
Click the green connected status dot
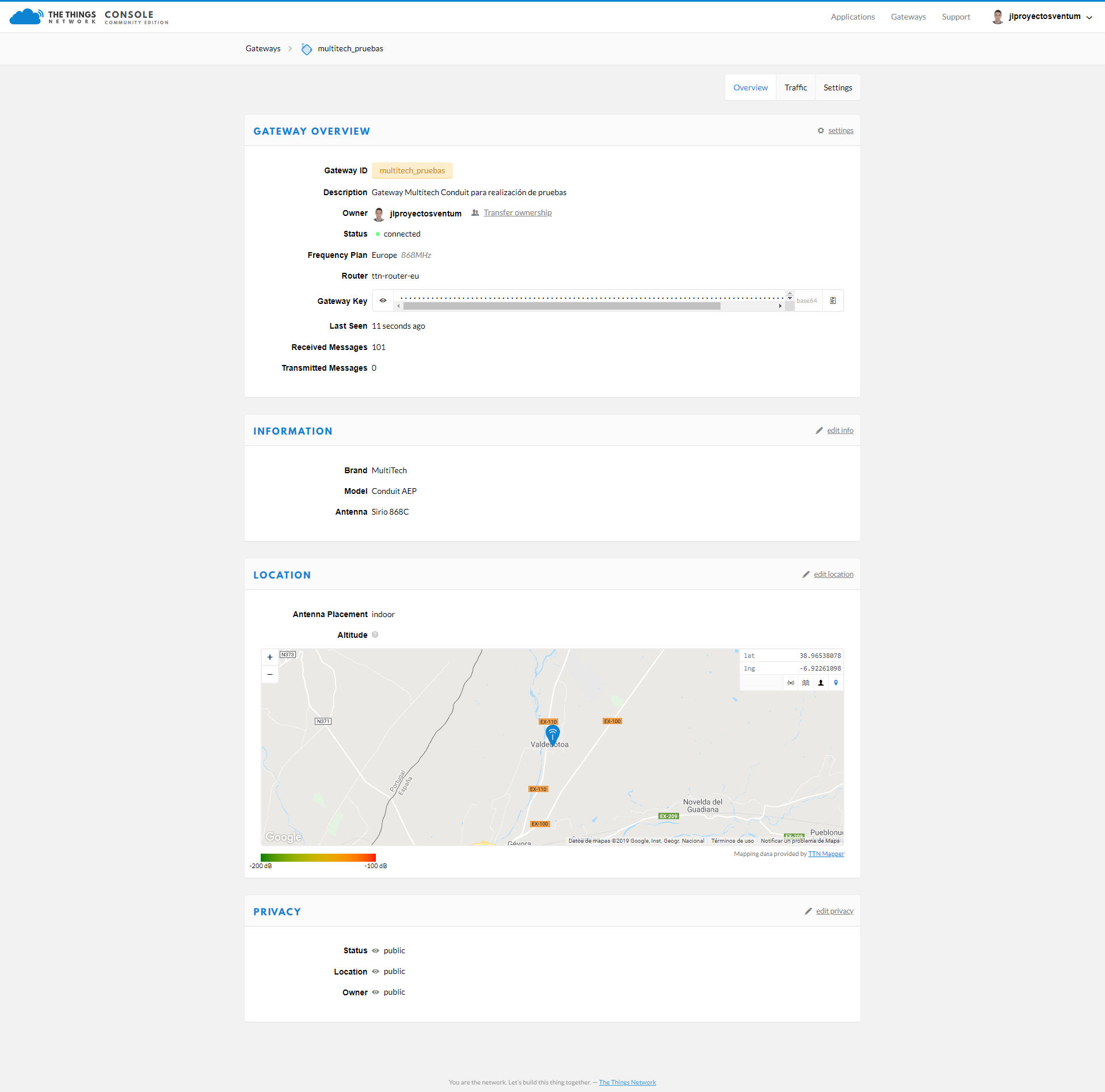tap(378, 234)
